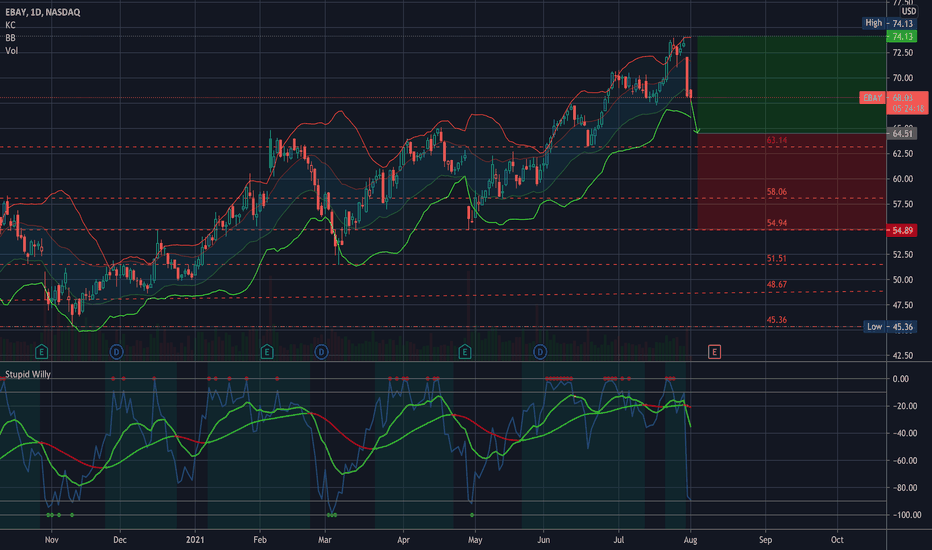The height and width of the screenshot is (550, 932).
Task: Click the May label on time axis
Action: tap(475, 540)
